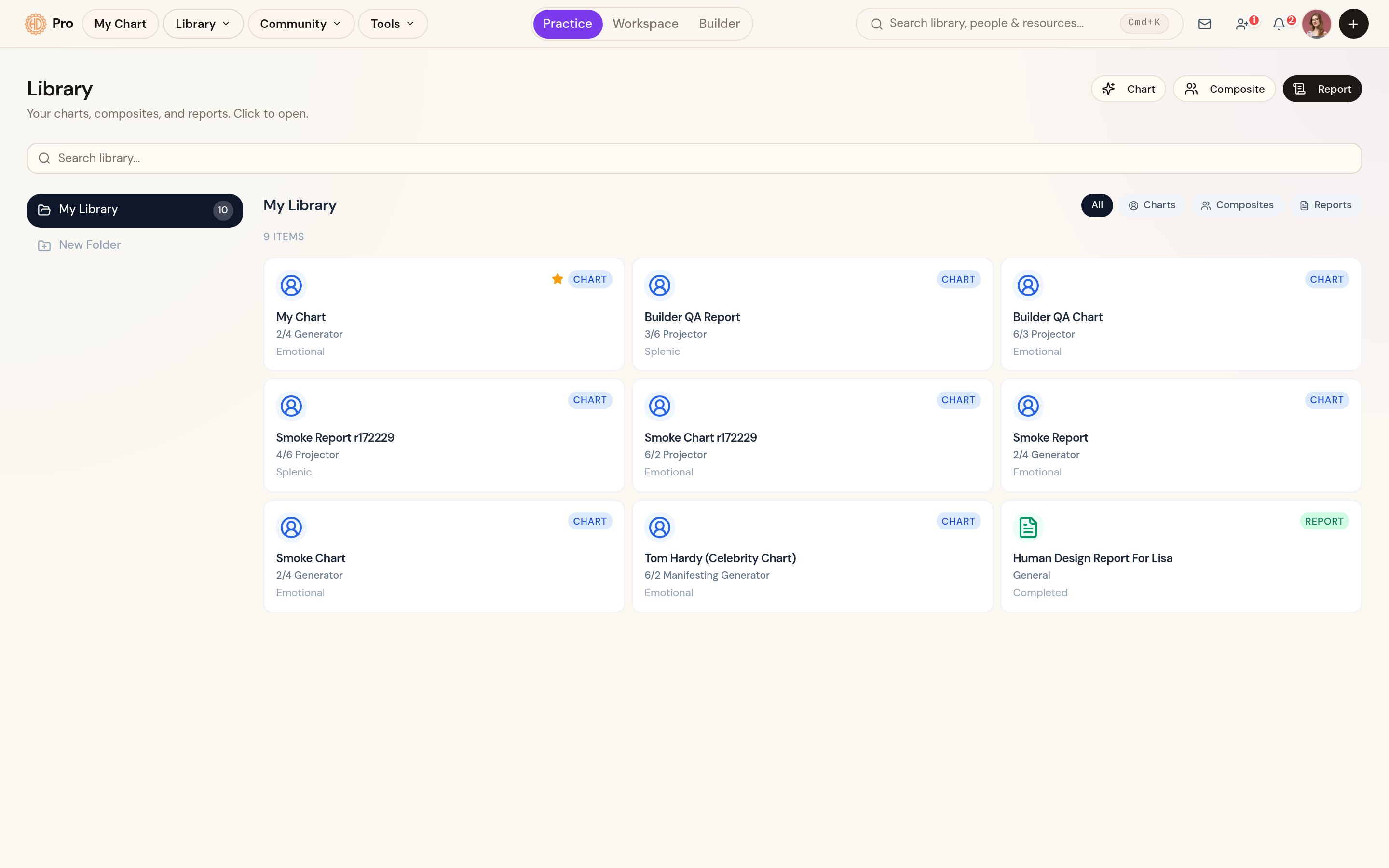The height and width of the screenshot is (868, 1389).
Task: Click the black plus create button
Action: pyautogui.click(x=1353, y=24)
